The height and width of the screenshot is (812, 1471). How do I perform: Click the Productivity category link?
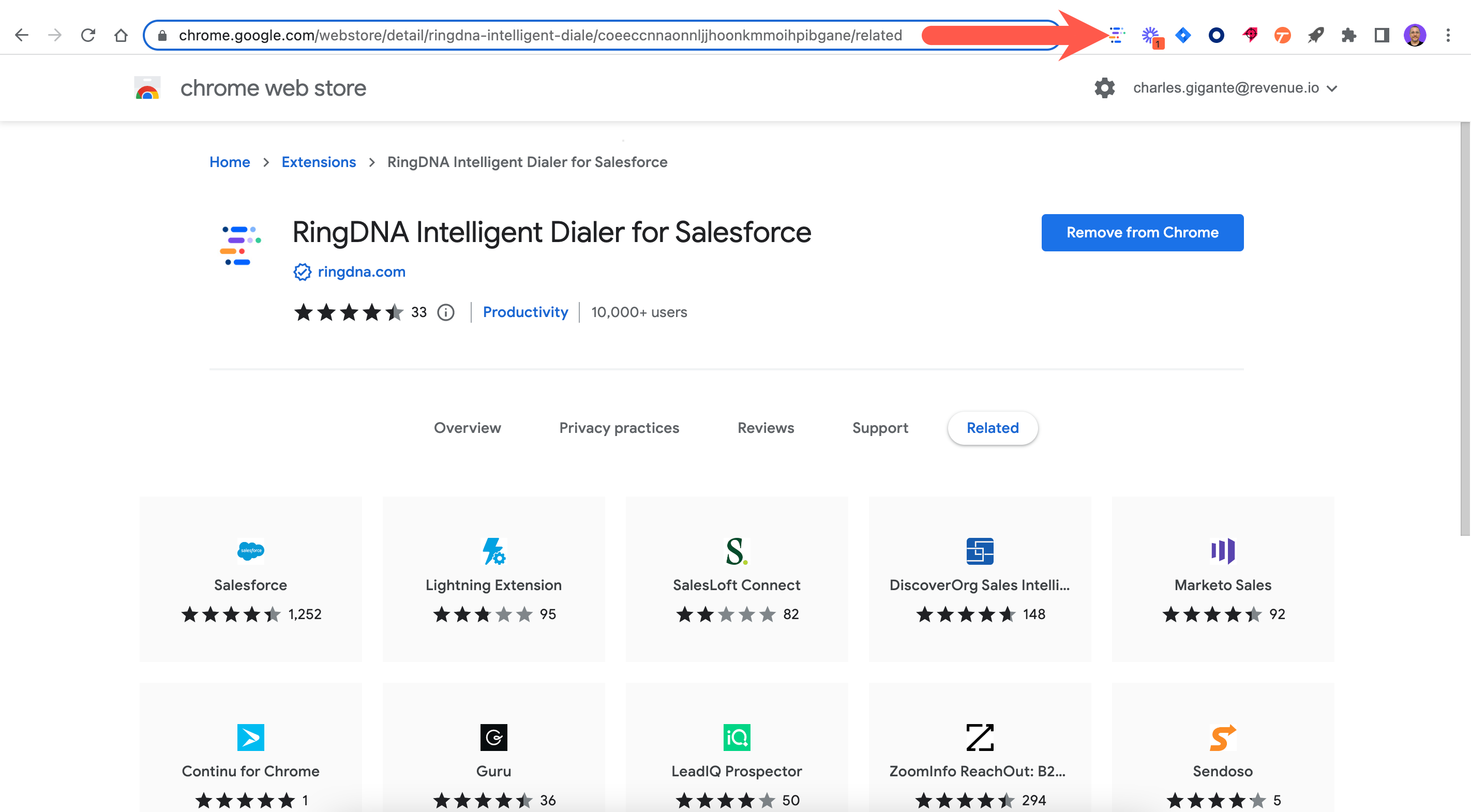point(525,312)
